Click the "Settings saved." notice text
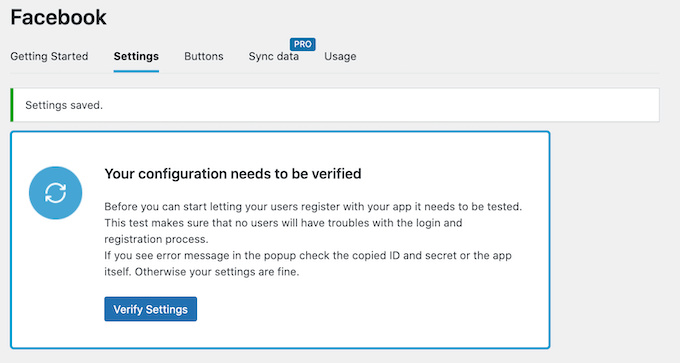The image size is (680, 363). click(64, 105)
